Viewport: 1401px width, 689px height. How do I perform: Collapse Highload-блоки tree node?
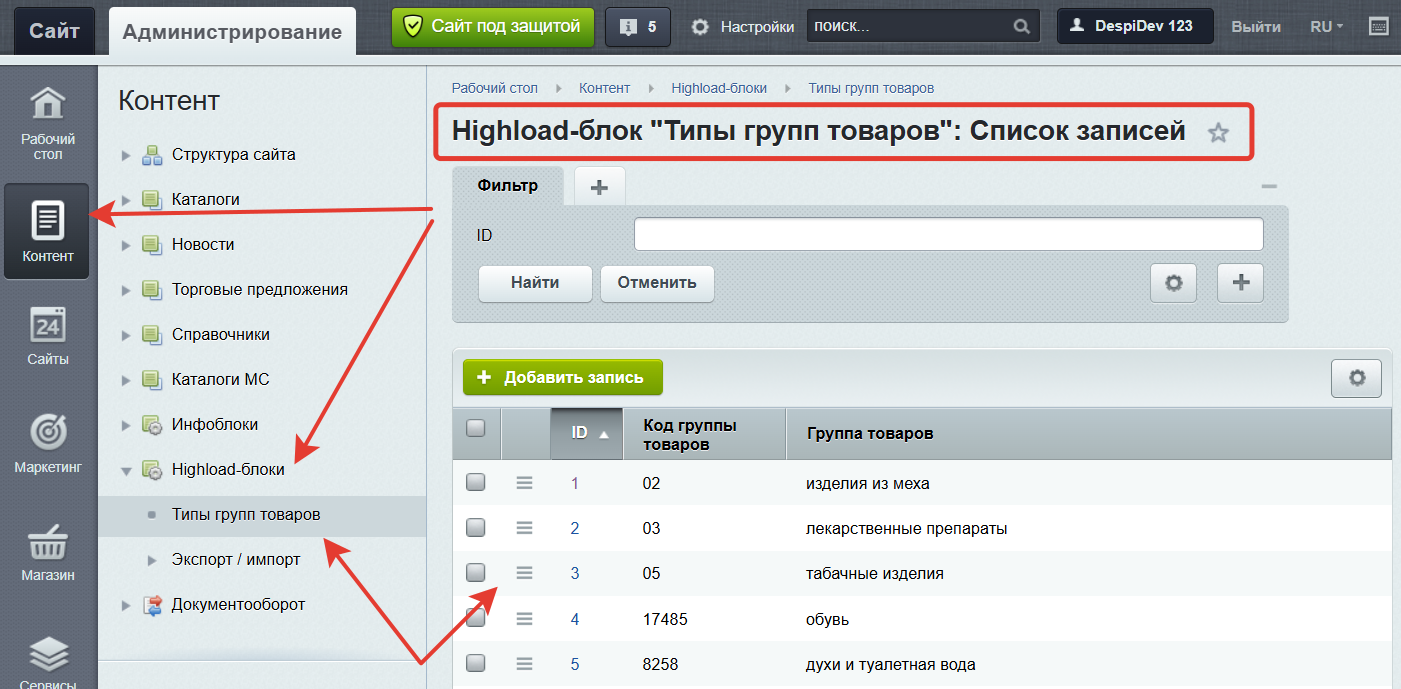[x=126, y=470]
